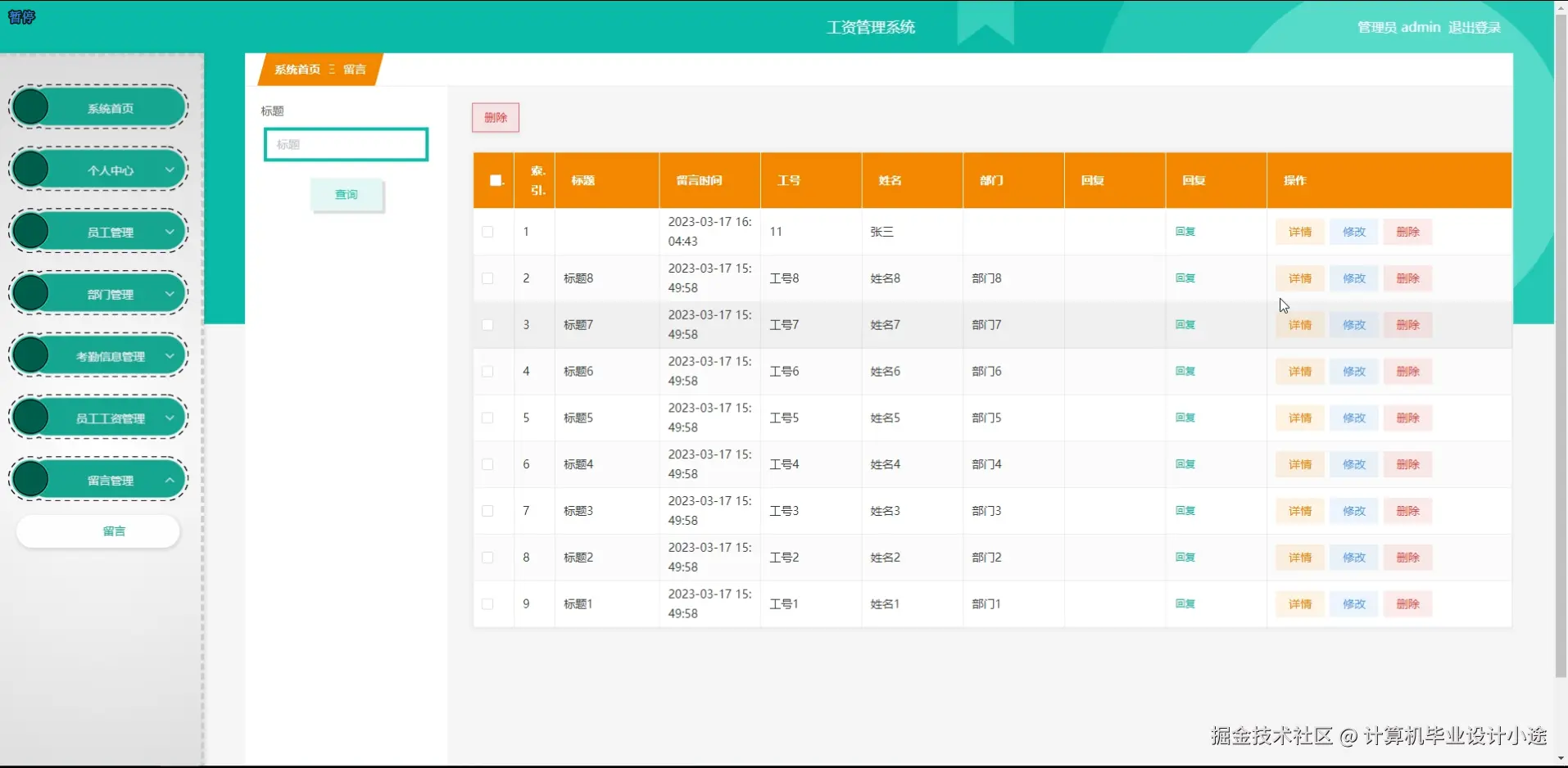Click 修改 for the 标题2 row
Screen dimensions: 1568x768
pyautogui.click(x=1354, y=558)
